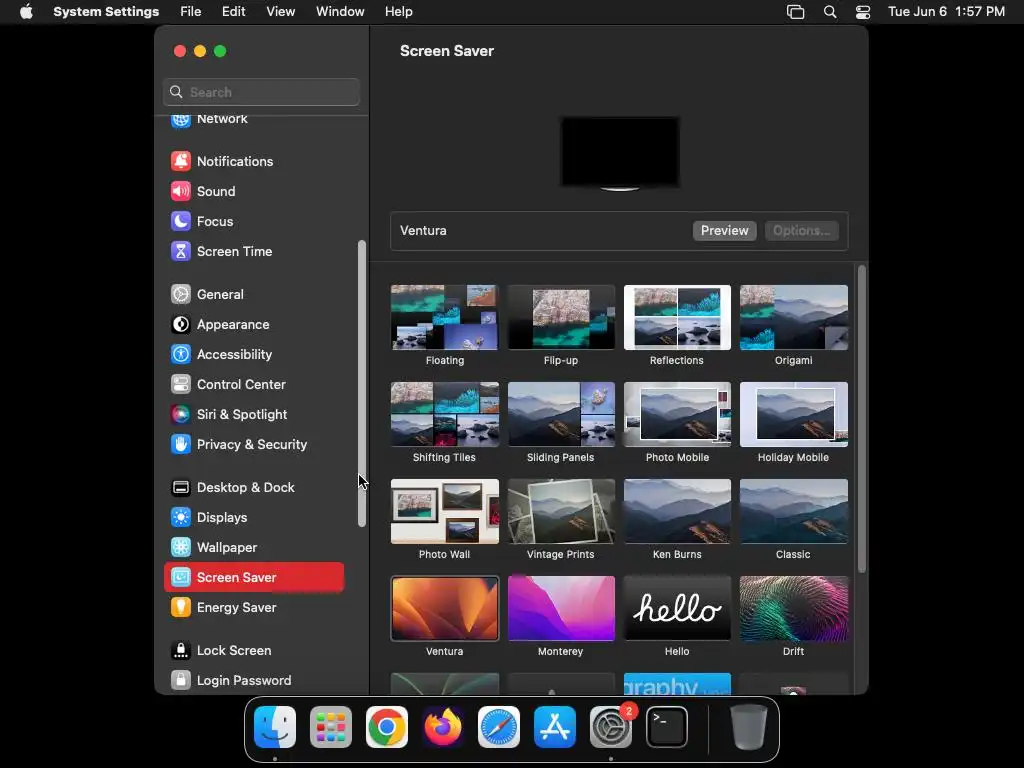This screenshot has width=1024, height=768.
Task: Choose the Holiday Mobile screen saver
Action: (793, 414)
